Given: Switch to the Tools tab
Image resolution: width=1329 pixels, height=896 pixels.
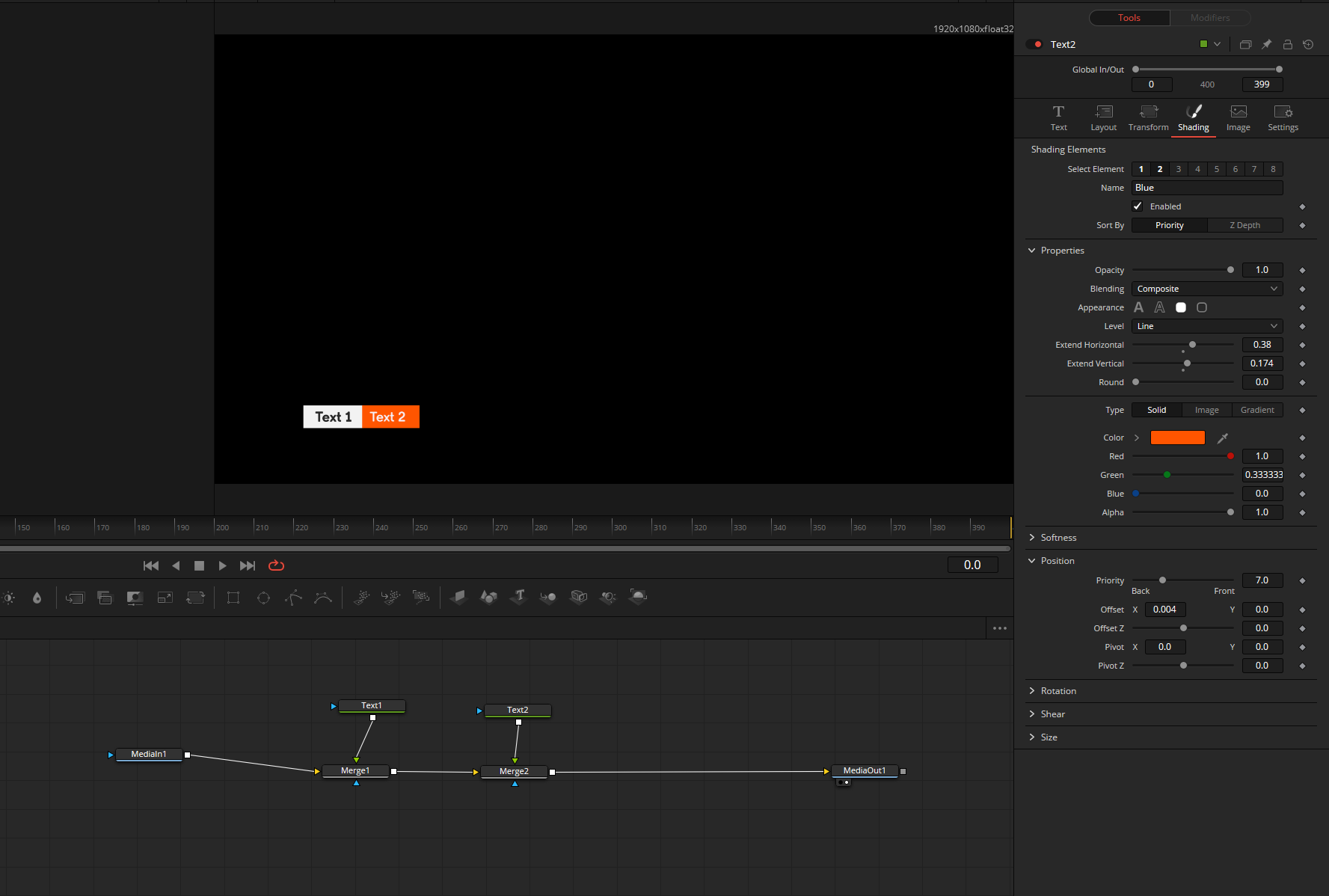Looking at the screenshot, I should [x=1129, y=18].
